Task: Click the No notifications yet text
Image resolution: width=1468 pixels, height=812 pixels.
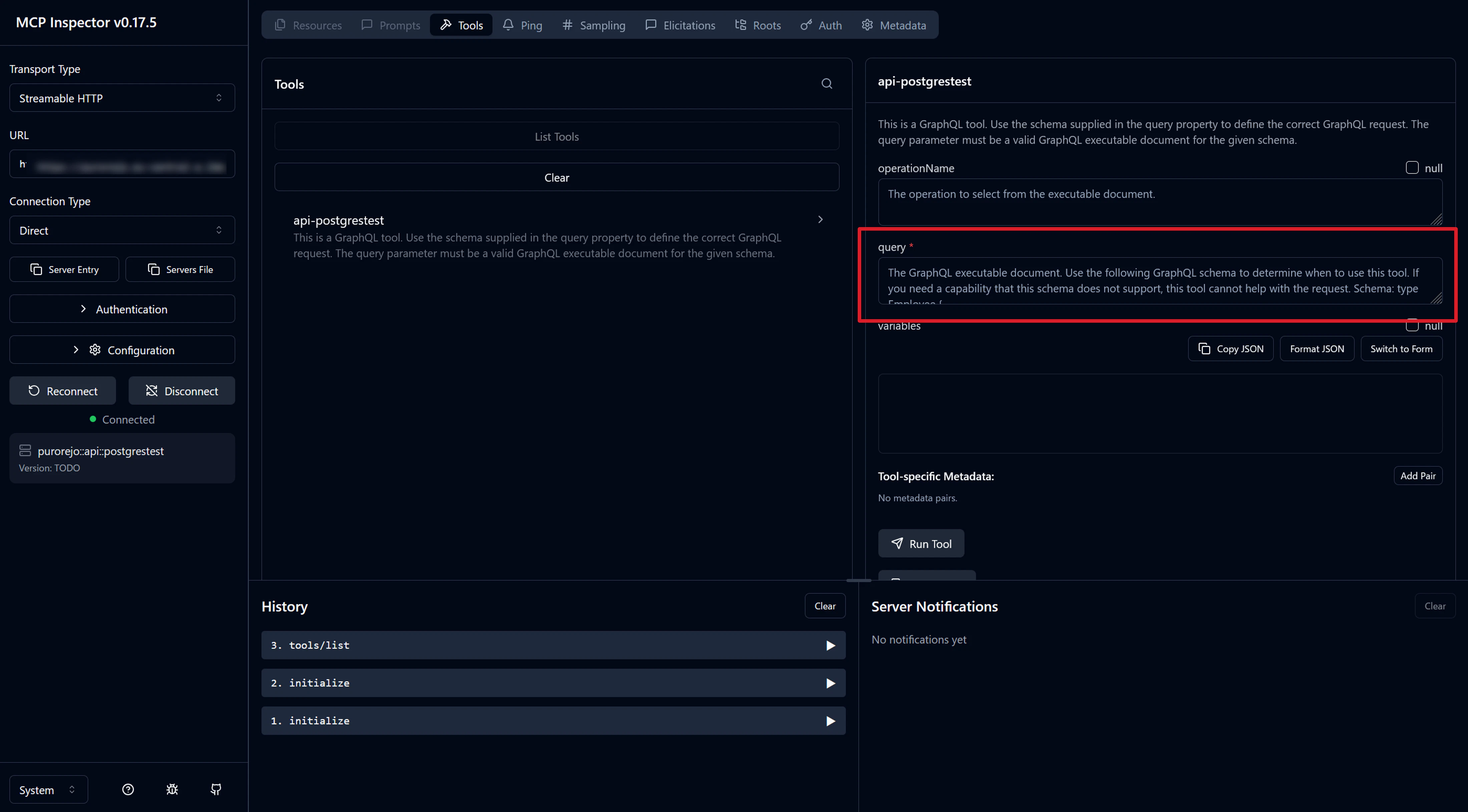Action: tap(919, 639)
